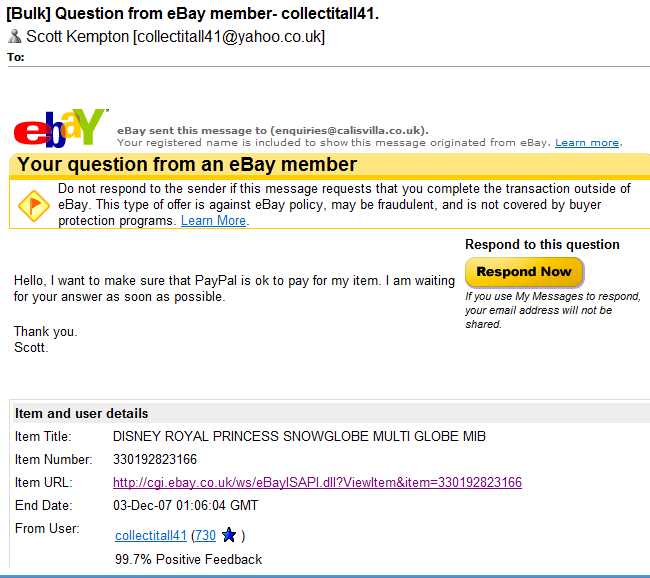Open the Learn more link near registered name
The height and width of the screenshot is (578, 650).
tap(587, 143)
